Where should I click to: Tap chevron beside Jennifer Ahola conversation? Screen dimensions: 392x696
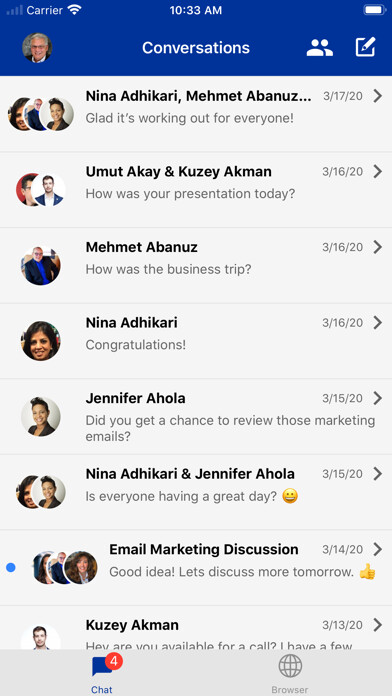377,398
